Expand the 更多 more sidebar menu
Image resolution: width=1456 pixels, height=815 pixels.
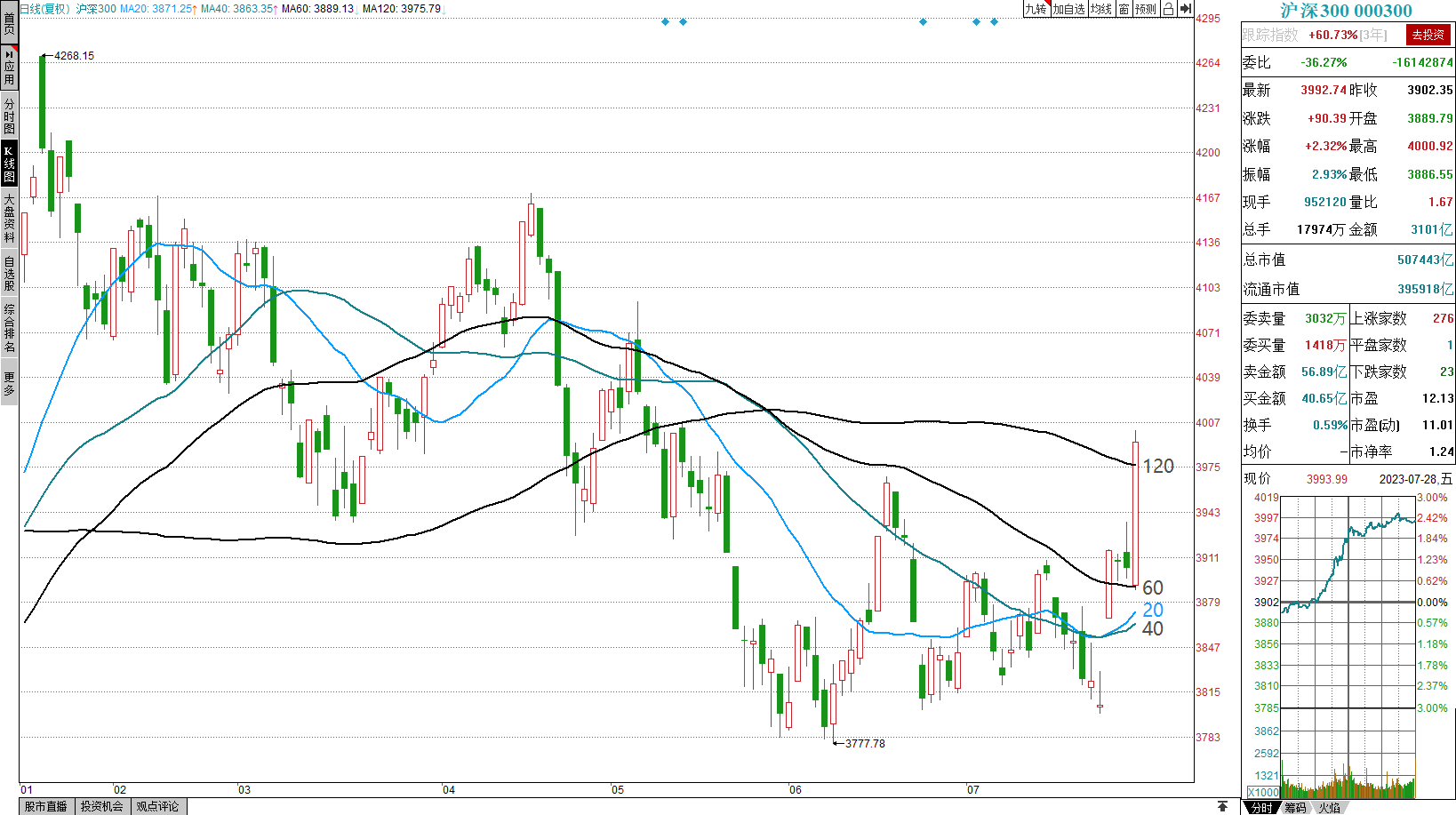(9, 384)
